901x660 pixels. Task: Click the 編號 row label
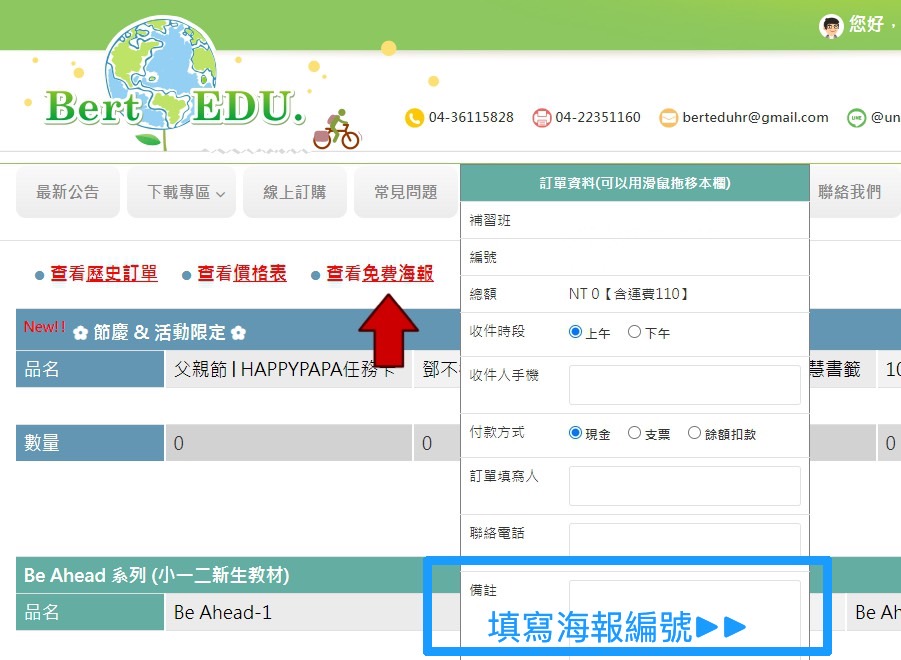(x=483, y=257)
